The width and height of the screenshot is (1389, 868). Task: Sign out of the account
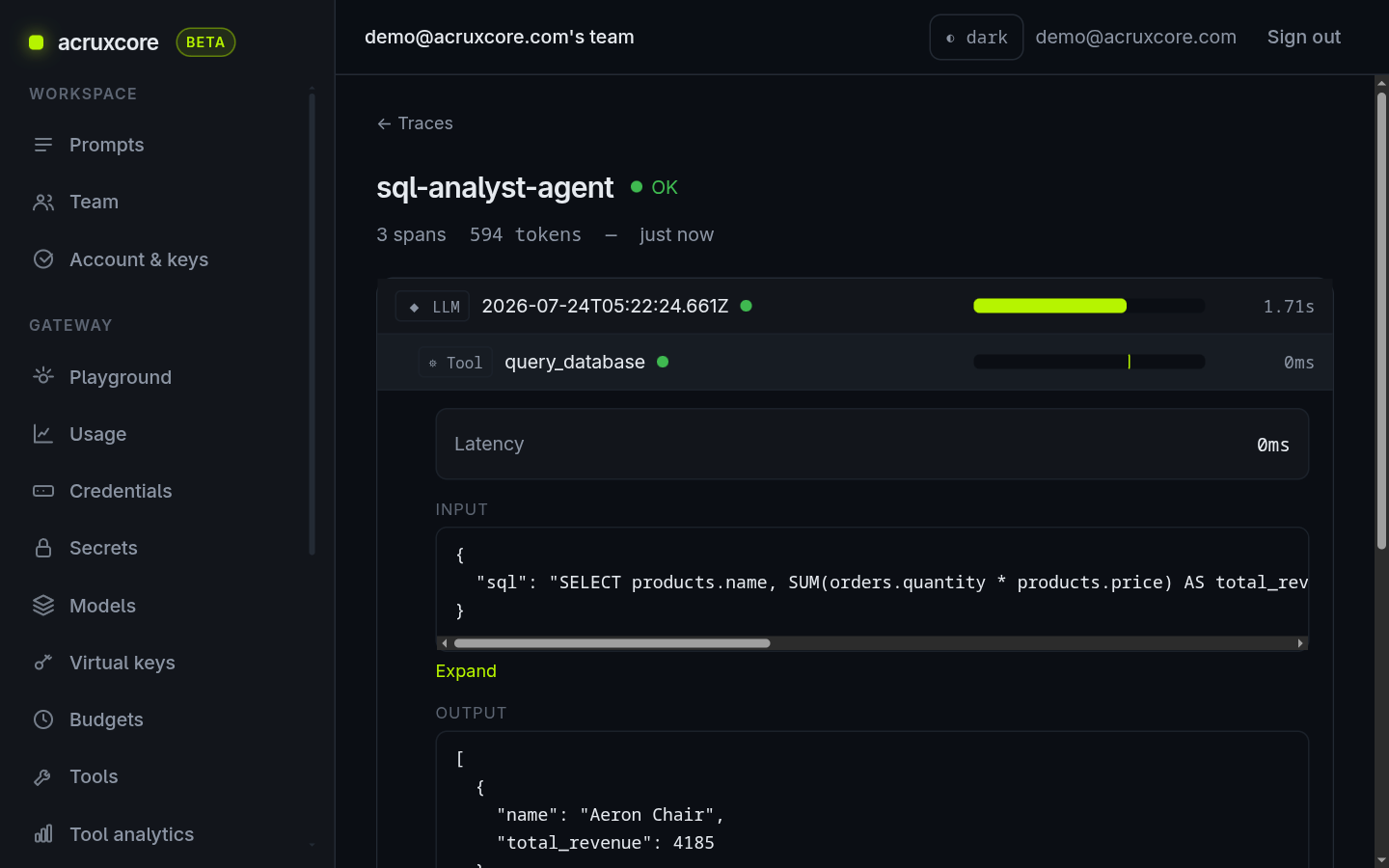[1303, 37]
